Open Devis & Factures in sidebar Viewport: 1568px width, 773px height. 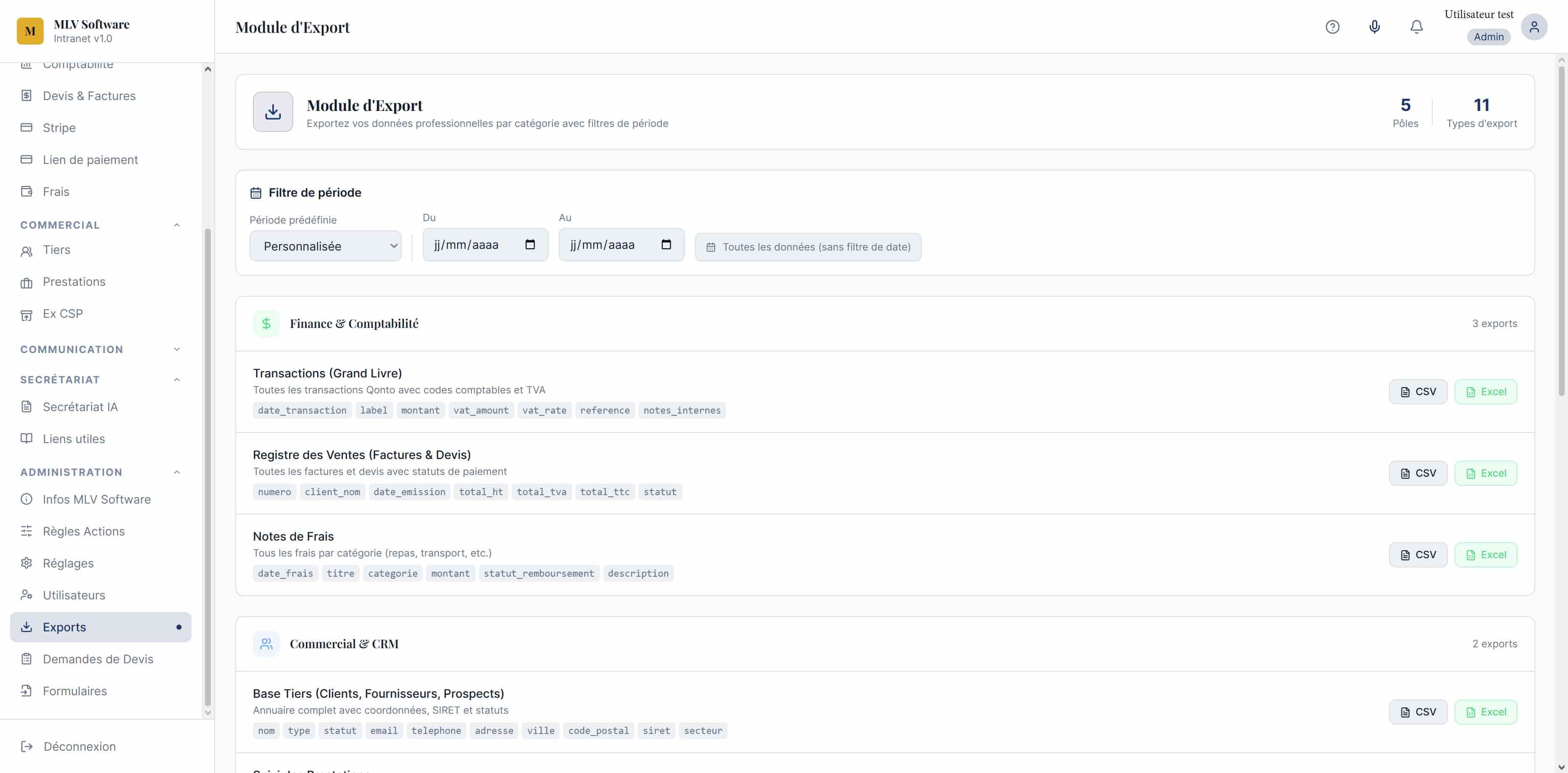(101, 96)
